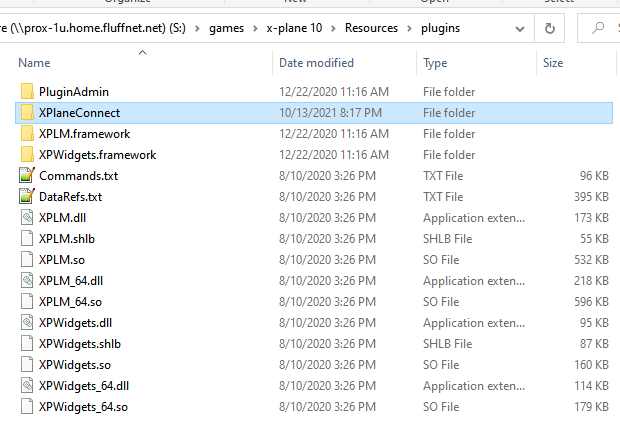Click the DataRefs.txt file icon
Screen dimensions: 620x423
pos(27,196)
